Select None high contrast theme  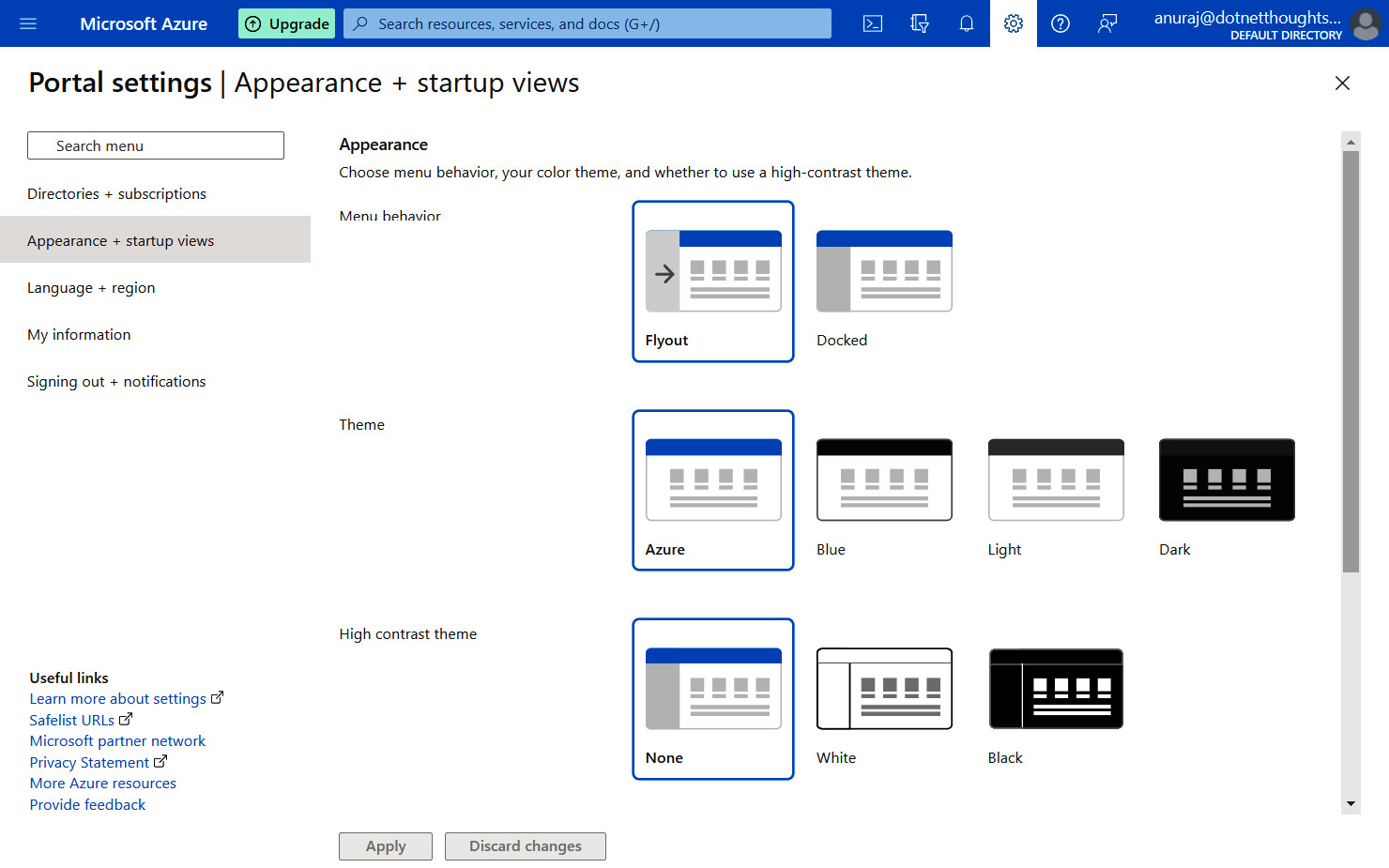pyautogui.click(x=713, y=698)
